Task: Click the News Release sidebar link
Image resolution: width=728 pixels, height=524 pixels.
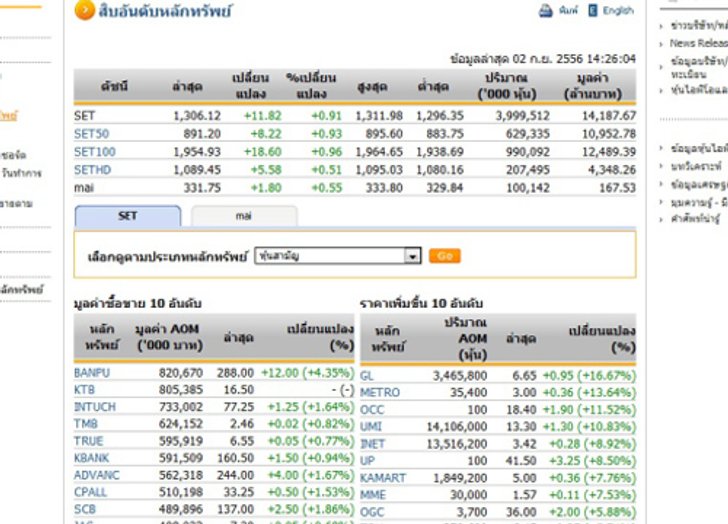Action: pos(699,43)
